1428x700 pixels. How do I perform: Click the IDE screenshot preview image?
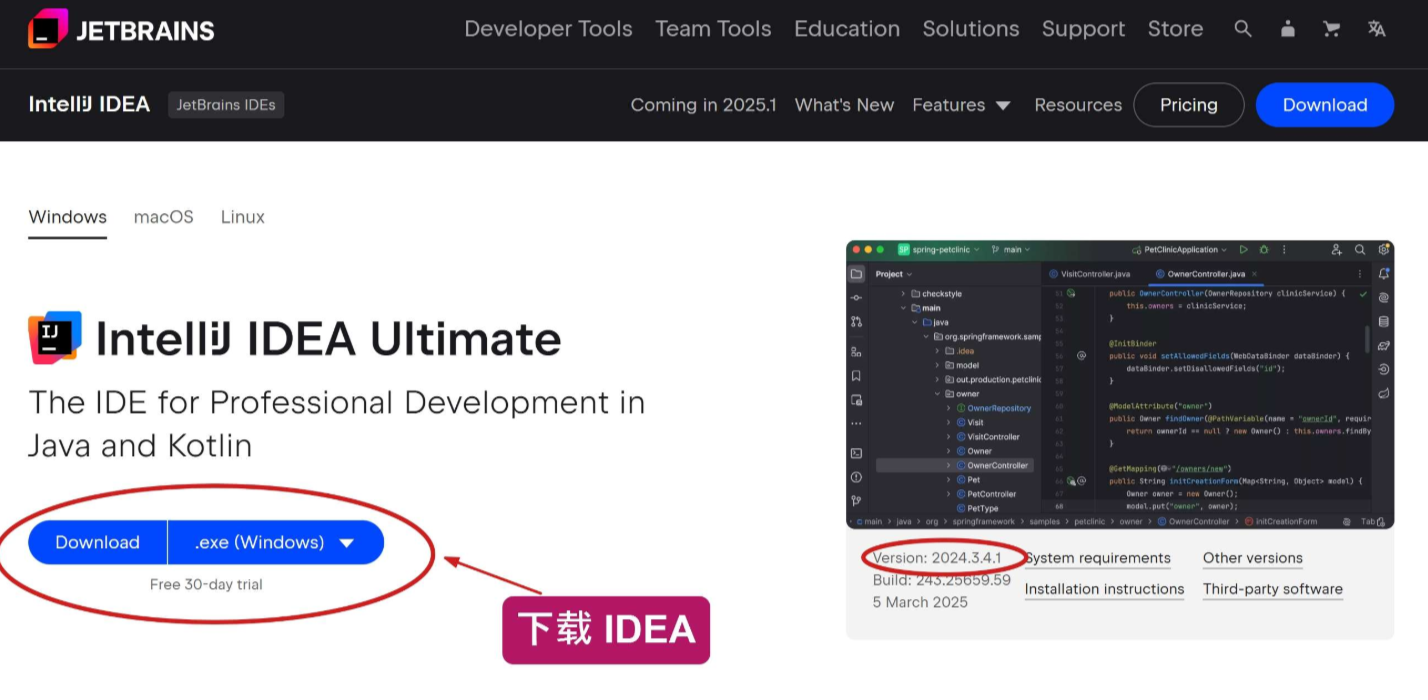1120,384
